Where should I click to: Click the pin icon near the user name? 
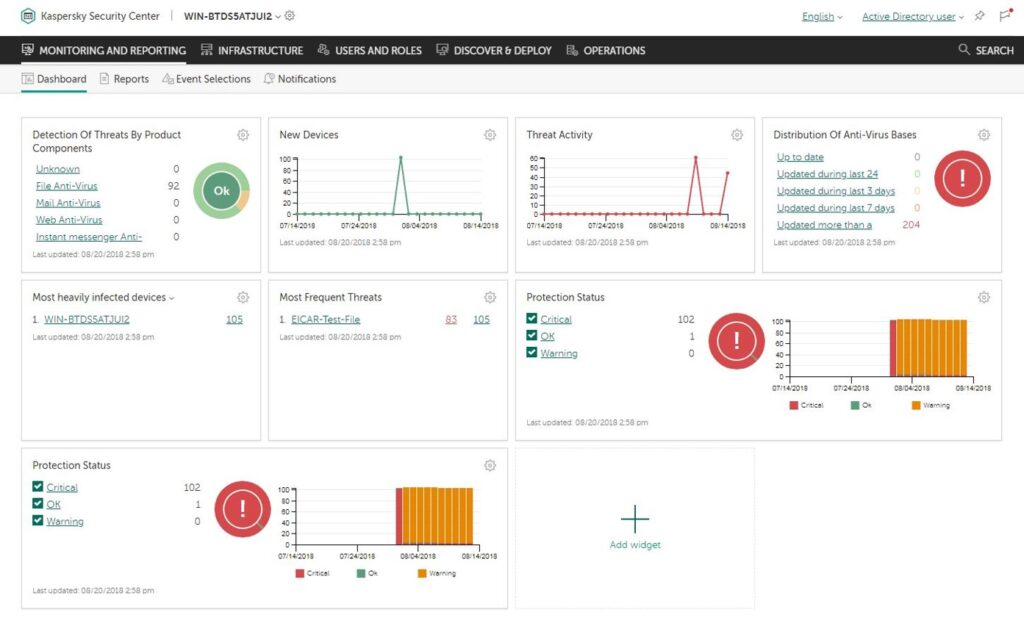tap(981, 16)
